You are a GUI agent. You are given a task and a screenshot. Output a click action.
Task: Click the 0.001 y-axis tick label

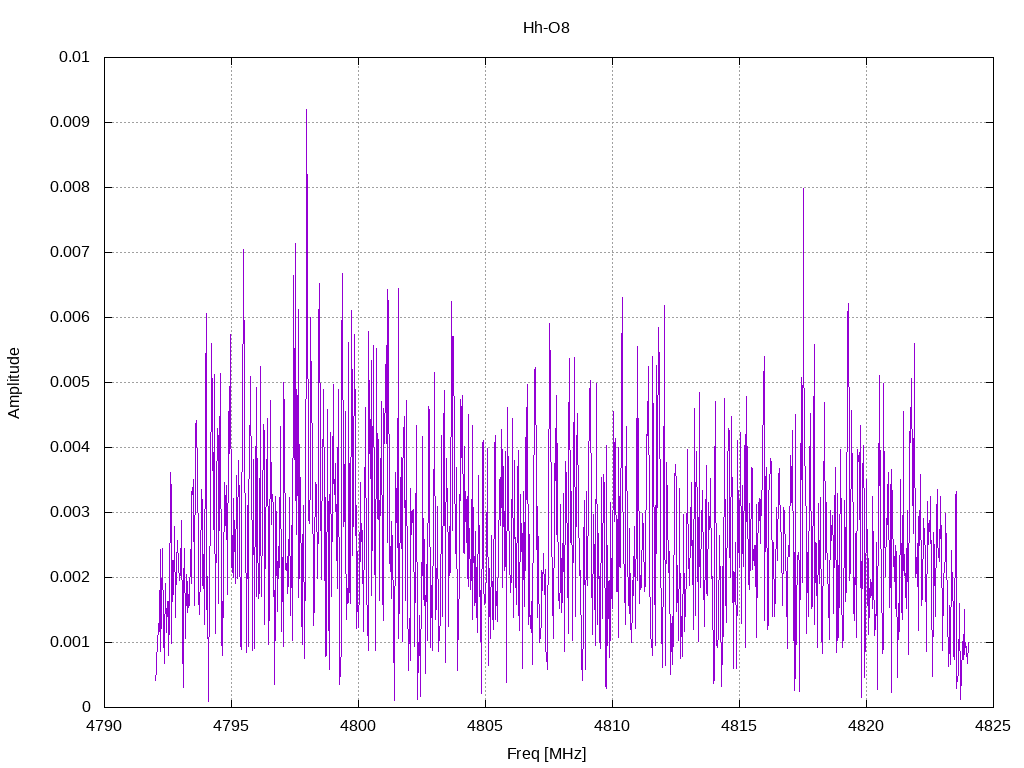[x=70, y=642]
